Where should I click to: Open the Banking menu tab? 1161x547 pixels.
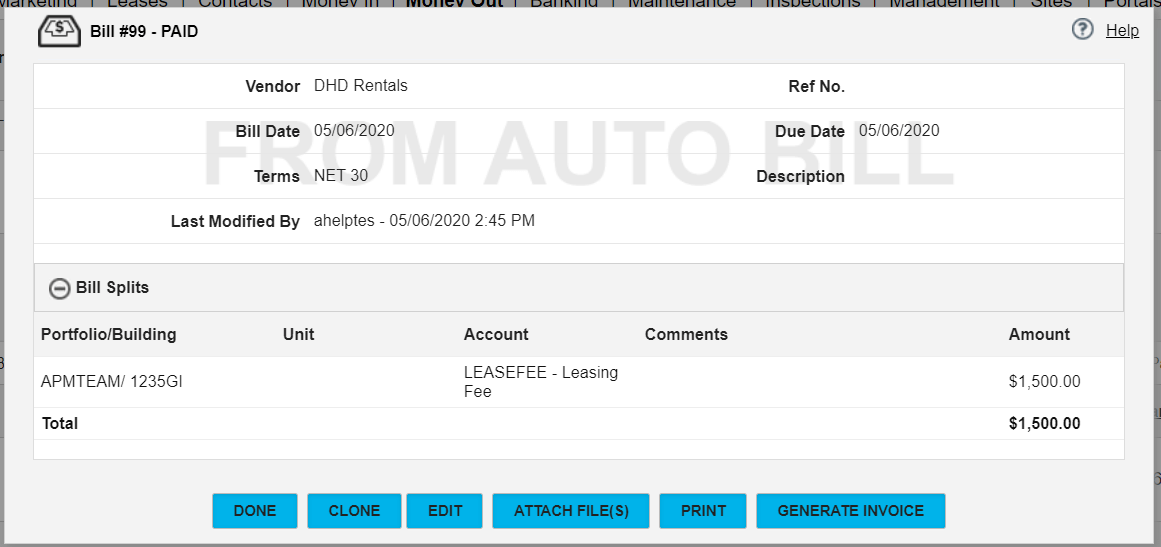pos(565,3)
